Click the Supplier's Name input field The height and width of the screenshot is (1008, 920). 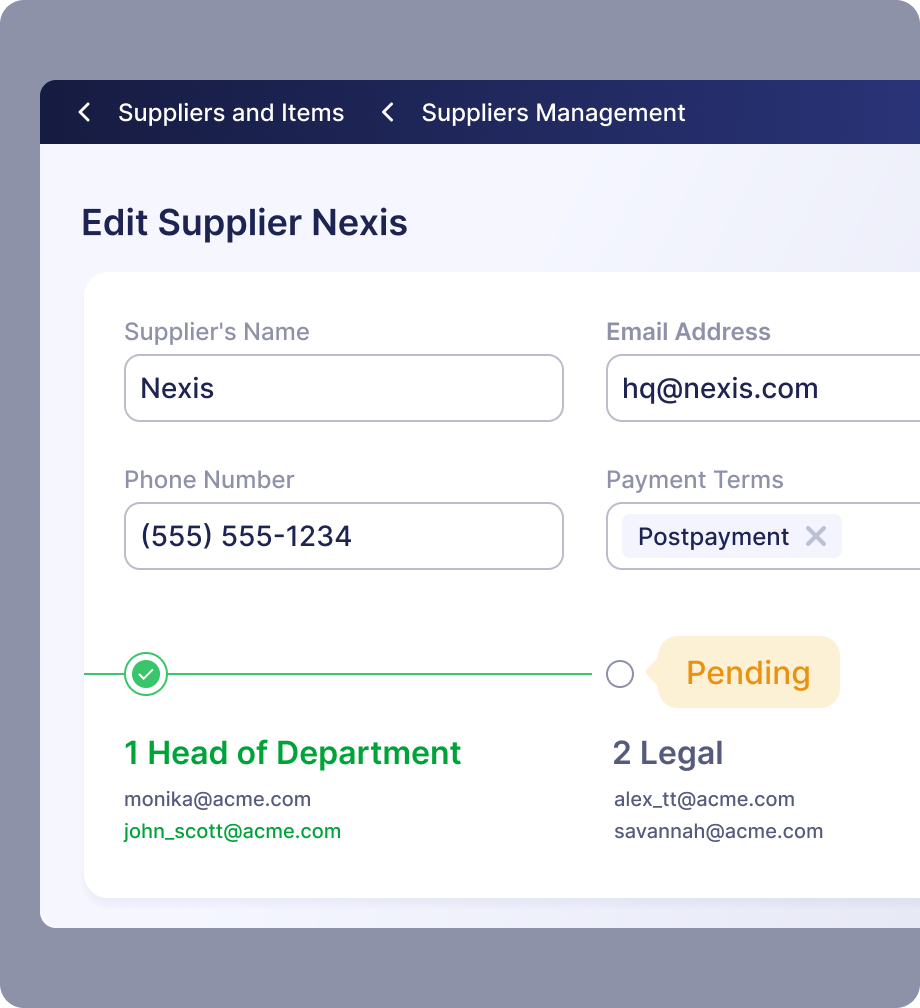[x=343, y=388]
